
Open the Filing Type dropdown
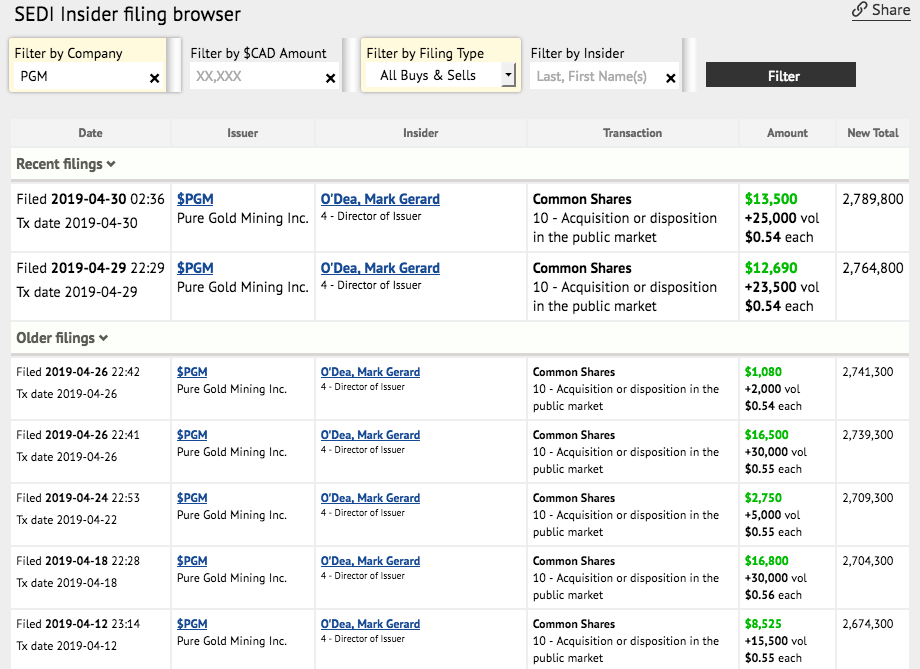tap(508, 75)
